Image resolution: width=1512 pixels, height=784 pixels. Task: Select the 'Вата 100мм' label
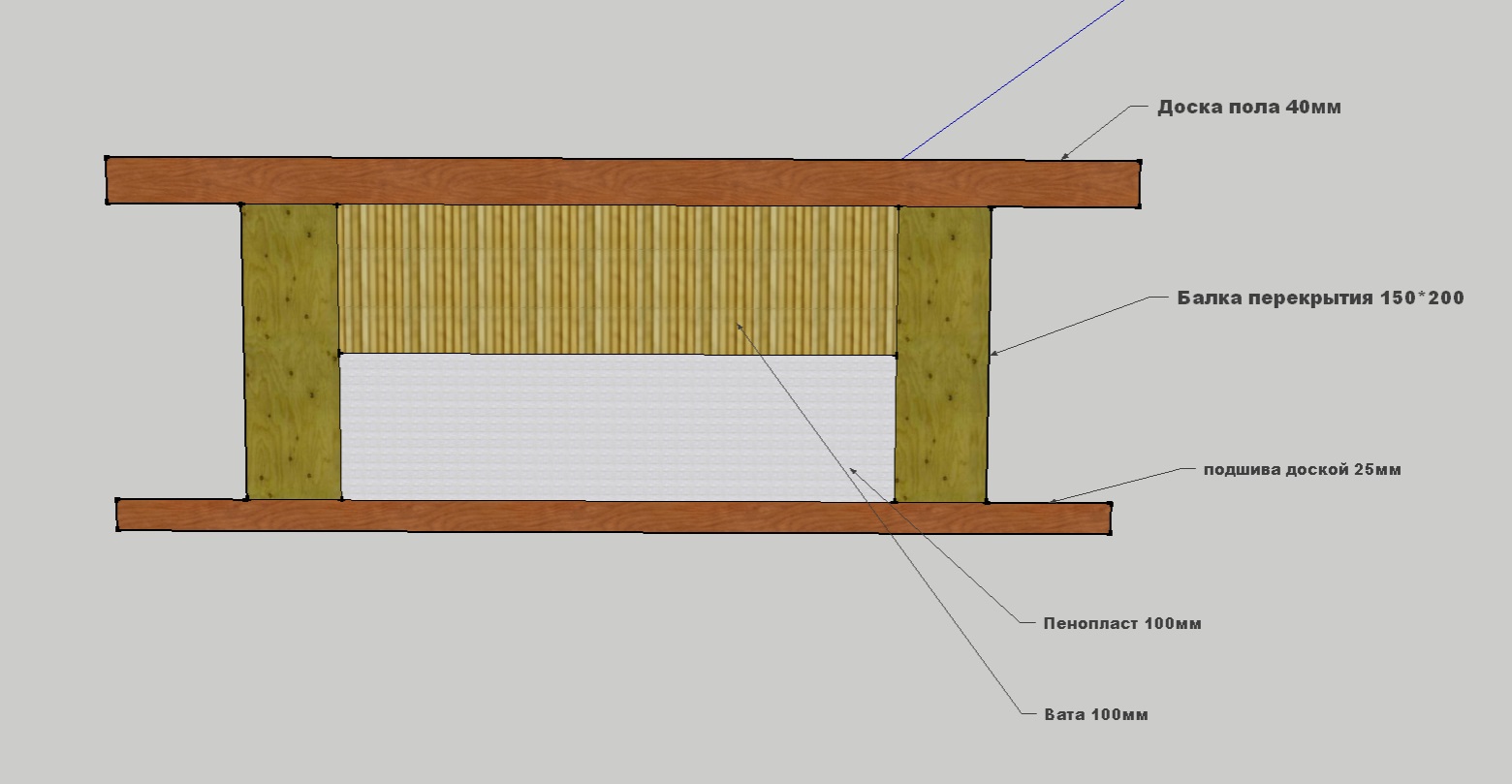pos(1096,714)
